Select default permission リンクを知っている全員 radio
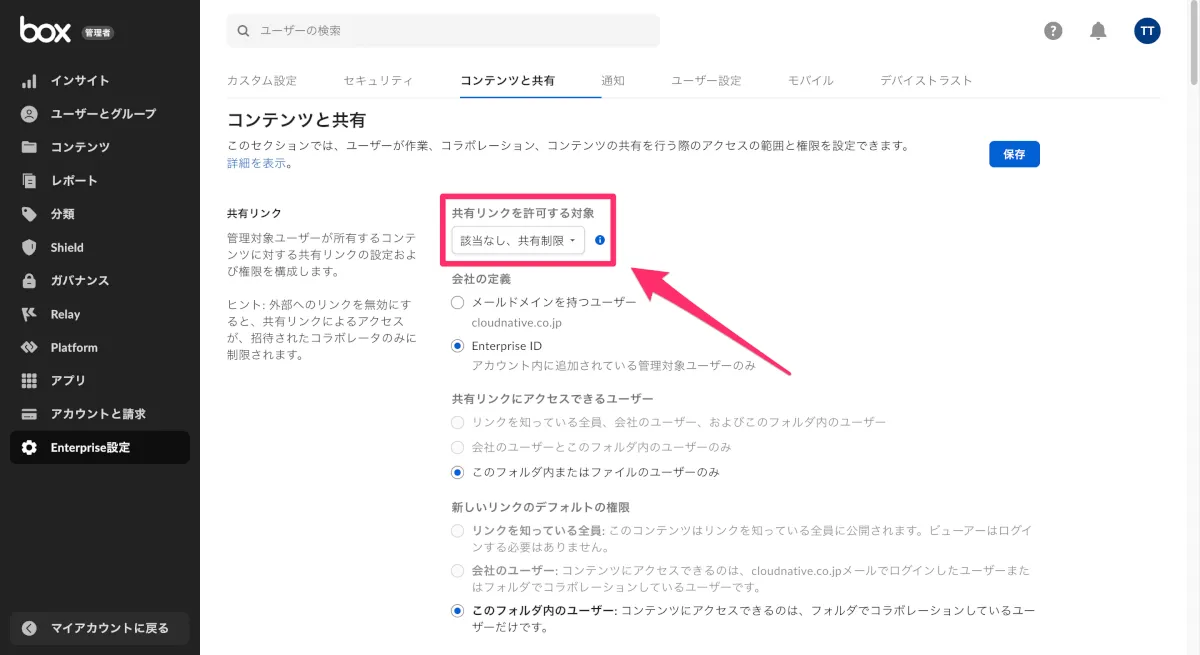1200x655 pixels. pyautogui.click(x=458, y=530)
